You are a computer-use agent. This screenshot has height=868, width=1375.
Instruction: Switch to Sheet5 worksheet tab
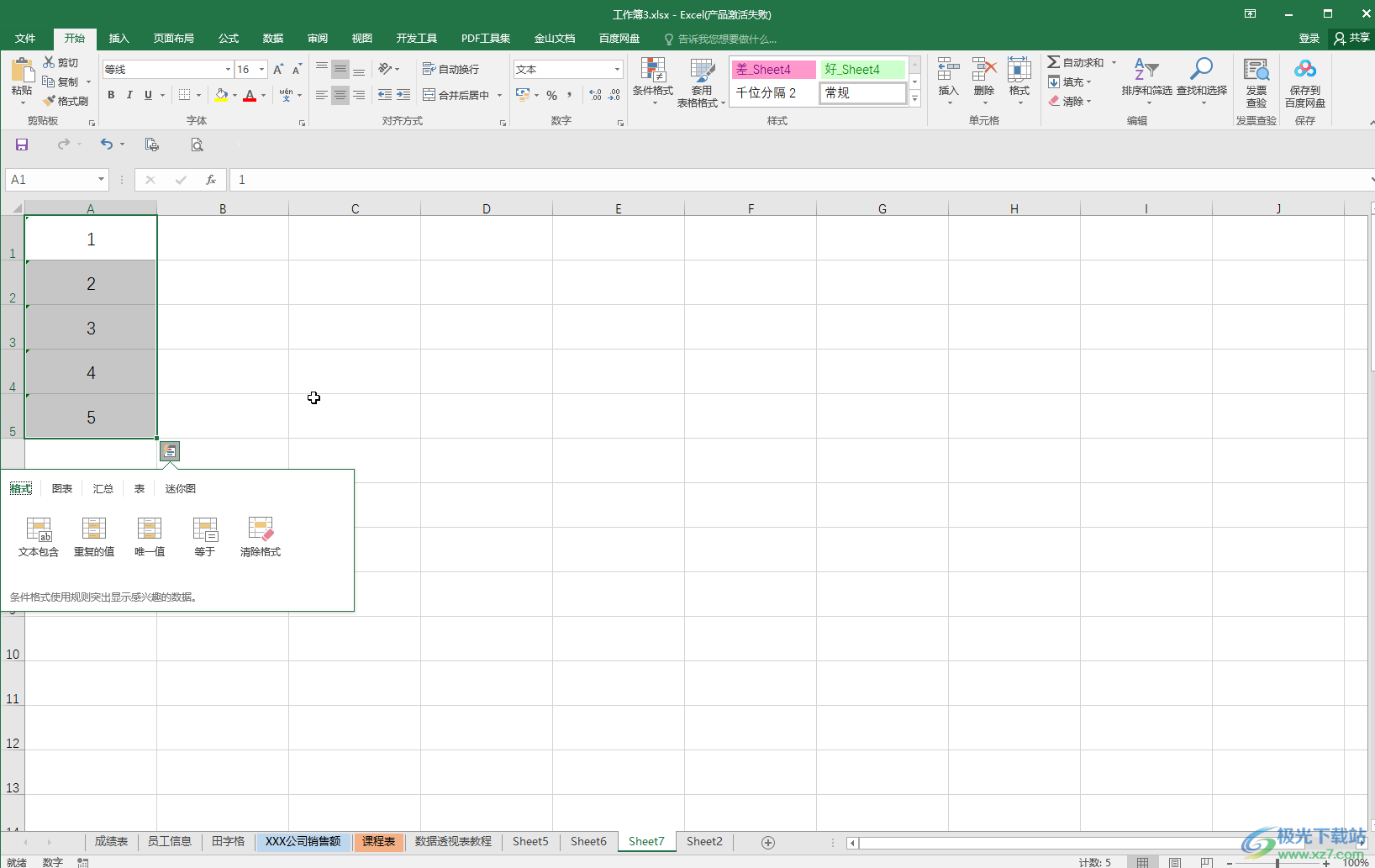click(530, 841)
